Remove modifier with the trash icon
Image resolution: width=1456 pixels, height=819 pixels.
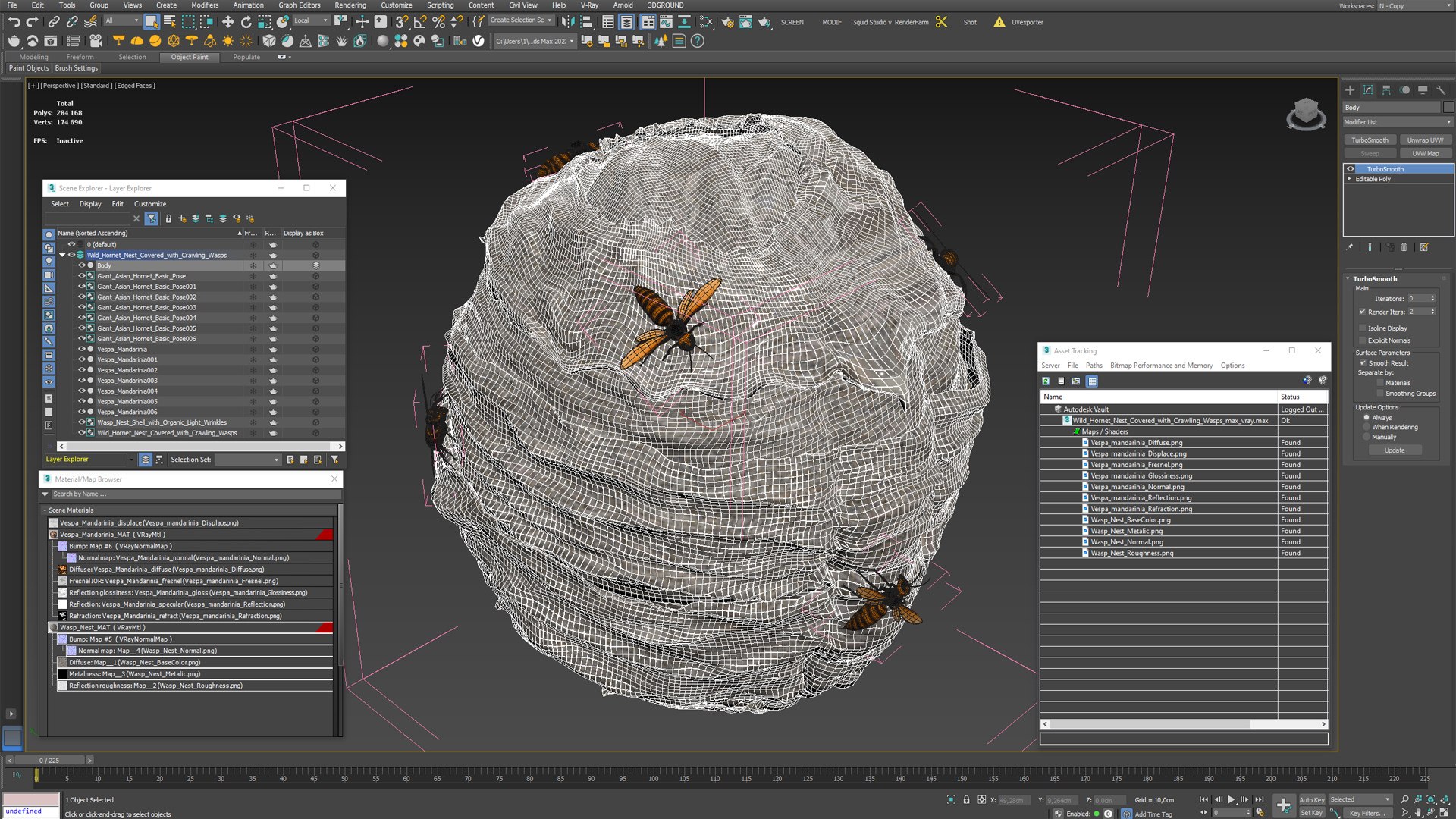(x=1404, y=247)
